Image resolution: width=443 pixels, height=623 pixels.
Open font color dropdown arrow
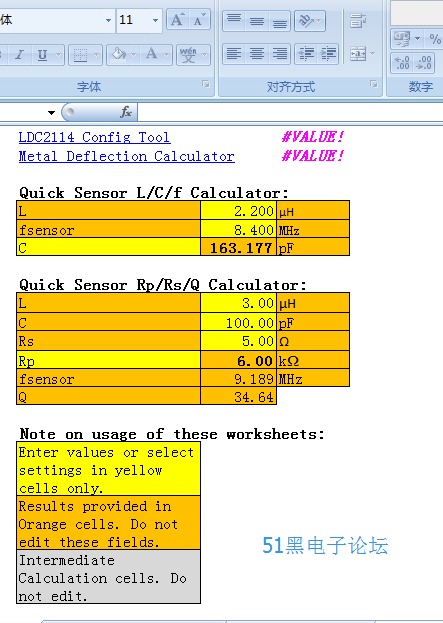click(x=167, y=54)
